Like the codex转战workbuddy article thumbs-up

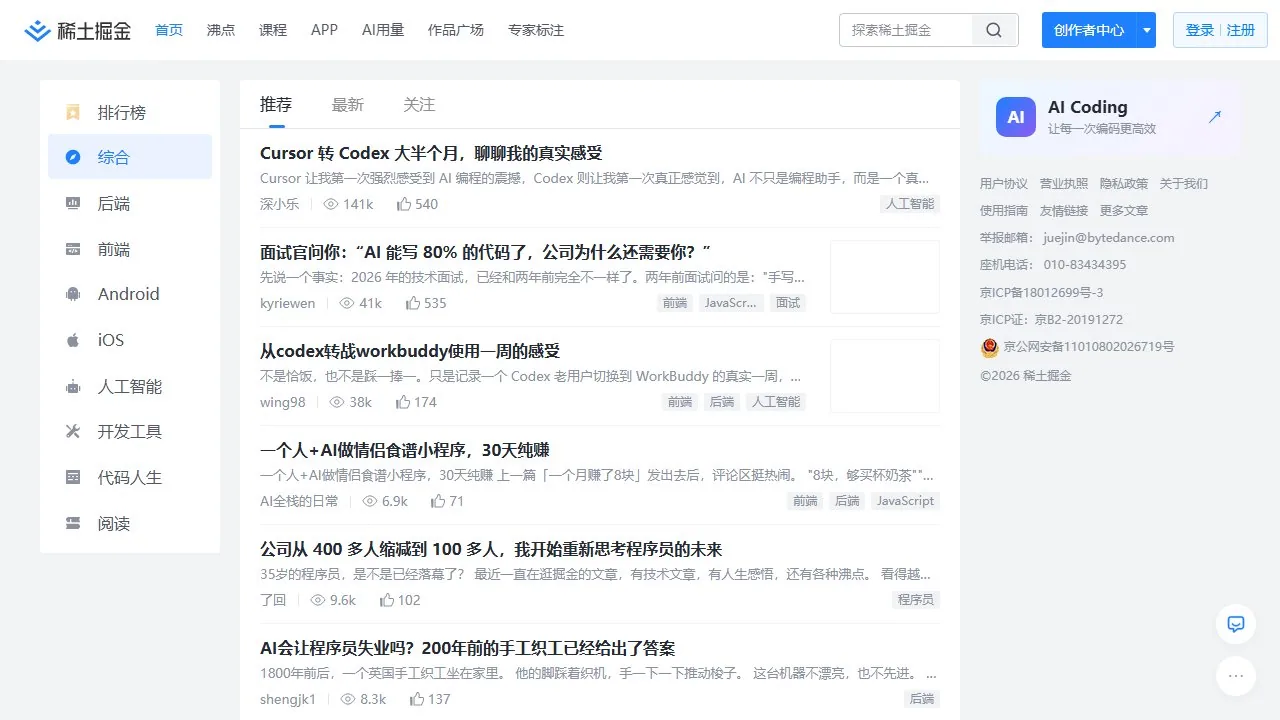pos(403,402)
